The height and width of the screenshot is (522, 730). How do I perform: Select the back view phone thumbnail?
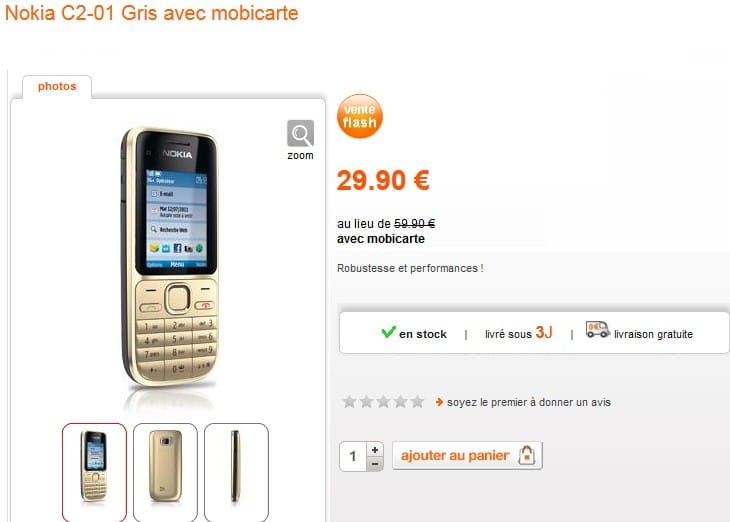pyautogui.click(x=165, y=472)
